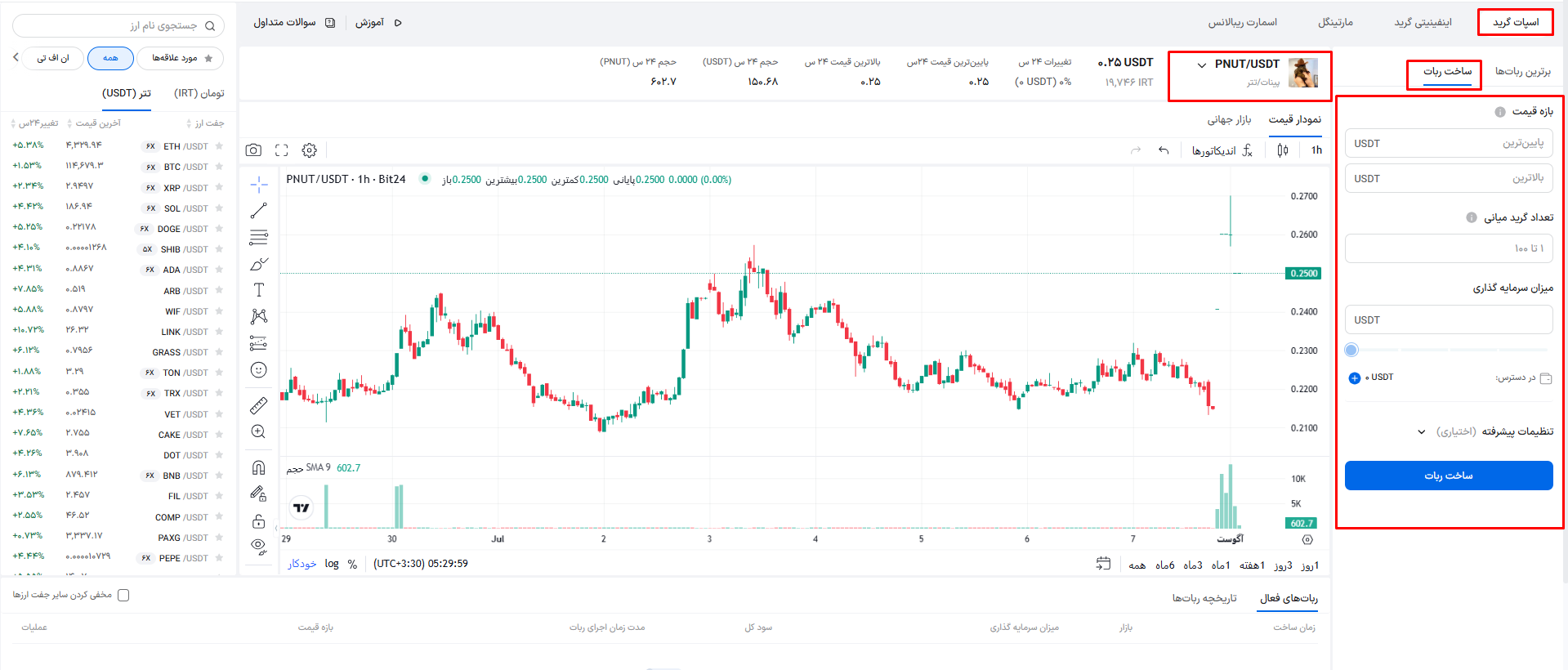Viewport: 1568px width, 670px height.
Task: Open the emoji icons tool
Action: pos(258,370)
